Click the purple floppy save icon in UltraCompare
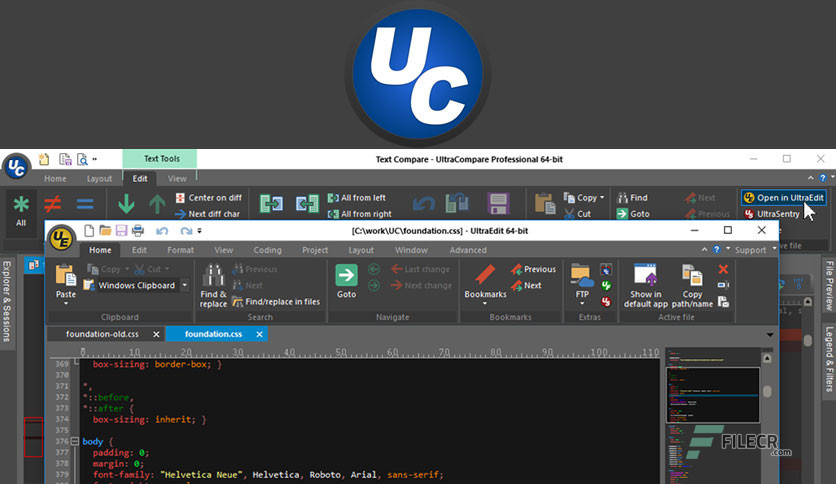 (x=498, y=204)
